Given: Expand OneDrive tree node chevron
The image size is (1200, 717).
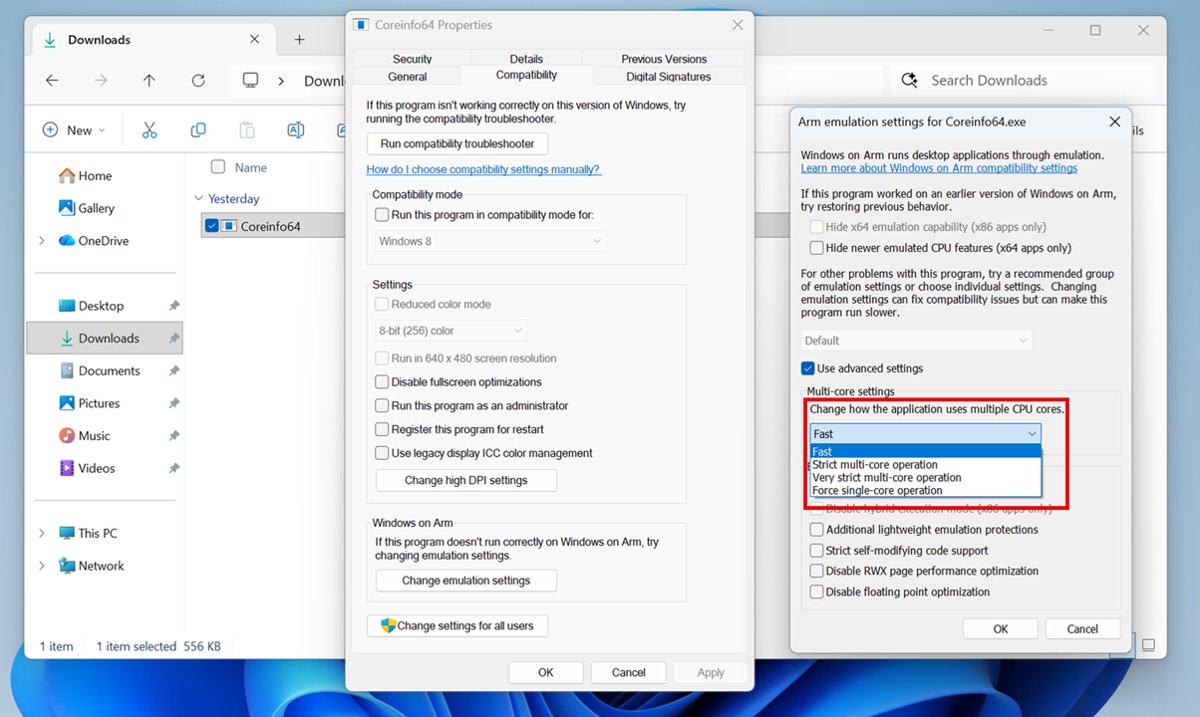Looking at the screenshot, I should click(42, 241).
